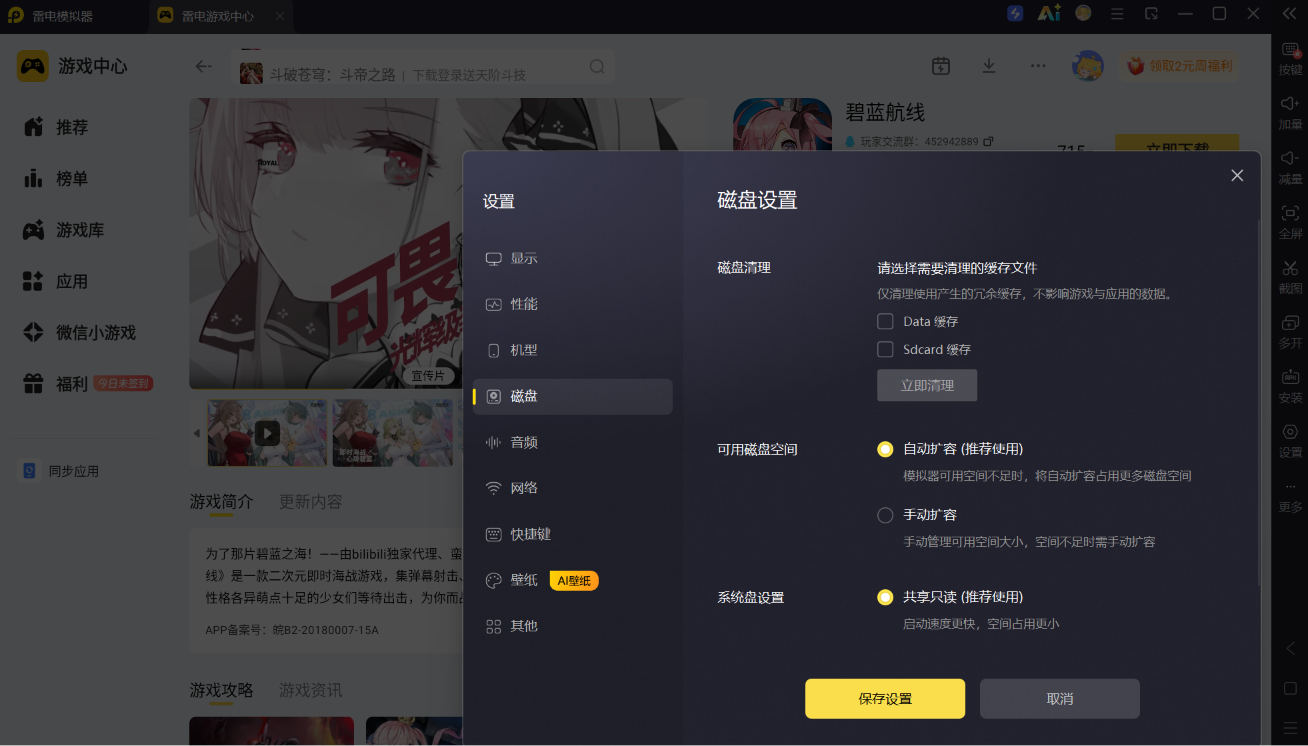1308x746 pixels.
Task: Open 音频 settings category
Action: pos(572,442)
